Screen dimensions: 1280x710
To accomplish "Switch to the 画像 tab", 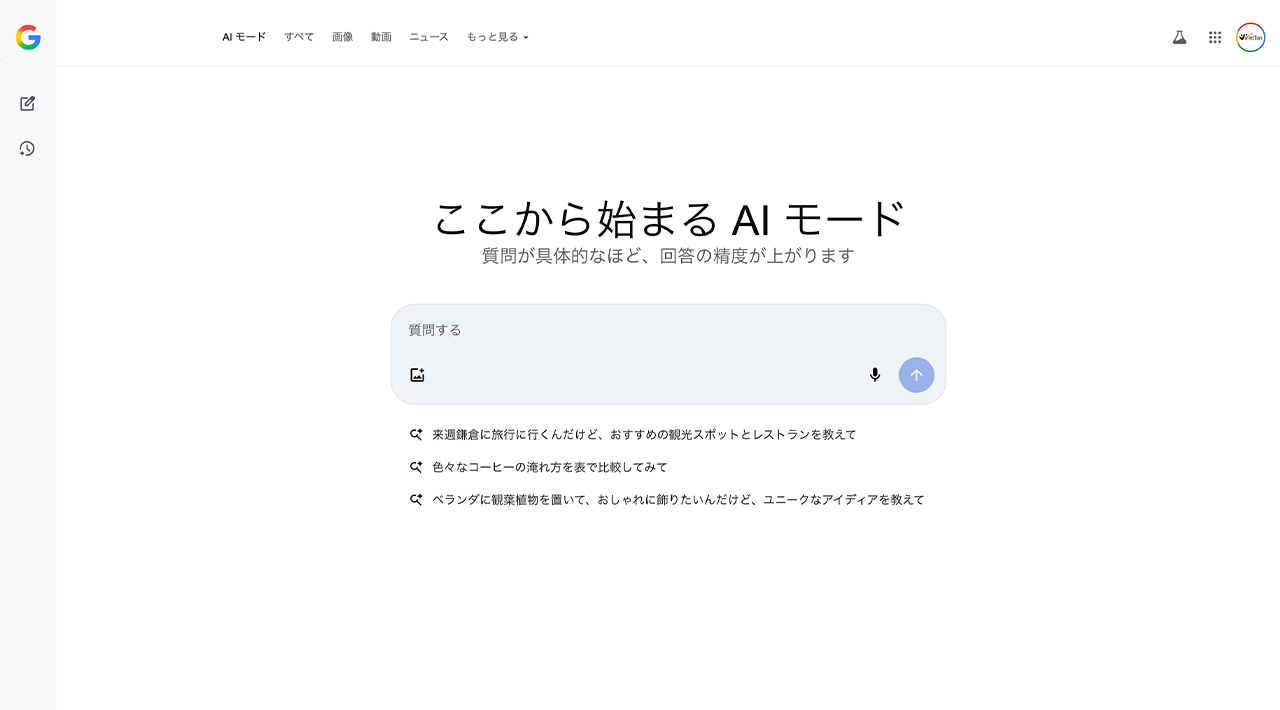I will pos(343,37).
